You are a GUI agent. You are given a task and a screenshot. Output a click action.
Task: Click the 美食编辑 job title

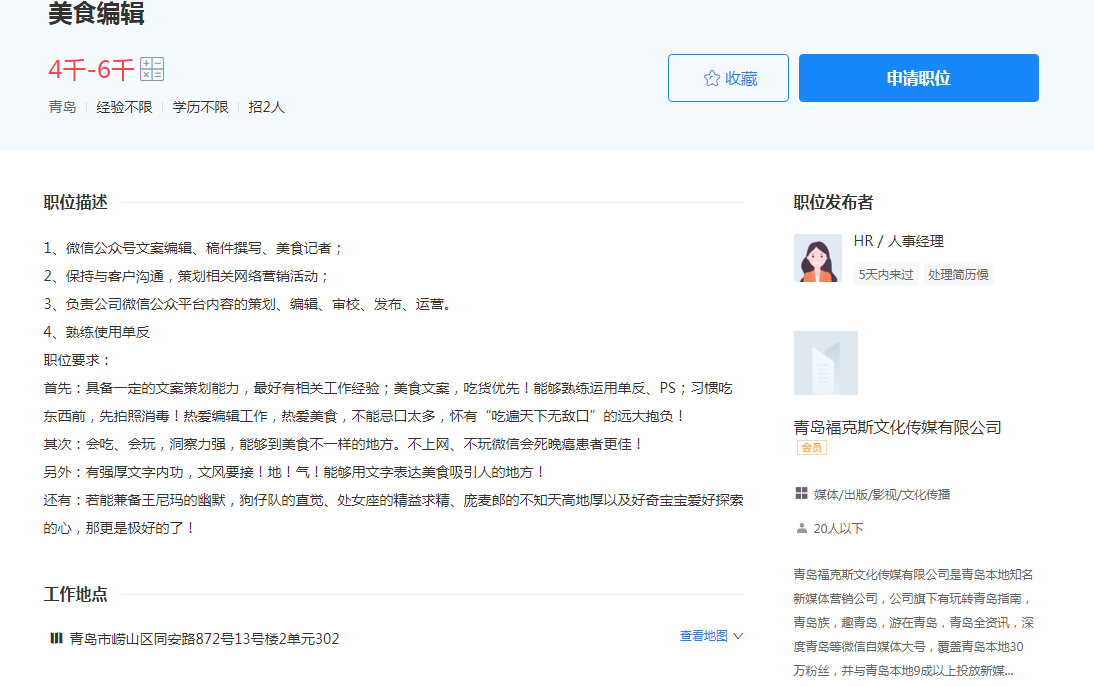[x=96, y=14]
